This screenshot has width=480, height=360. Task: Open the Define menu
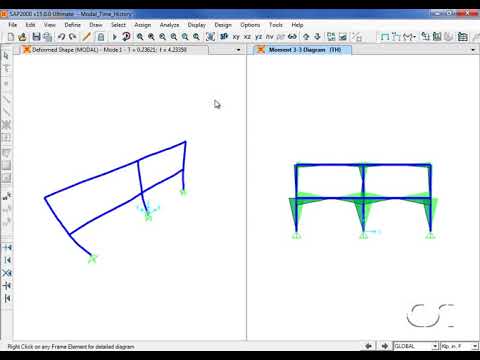(72, 25)
